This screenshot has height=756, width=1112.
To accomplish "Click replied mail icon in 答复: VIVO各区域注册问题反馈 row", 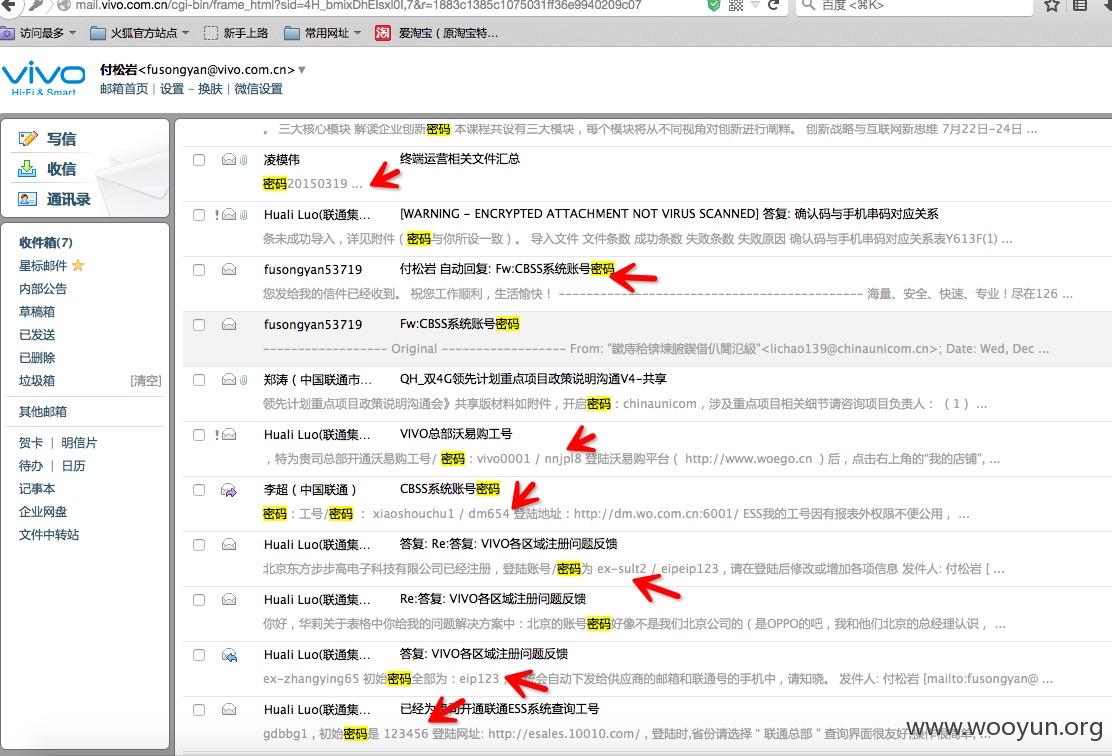I will pos(228,655).
